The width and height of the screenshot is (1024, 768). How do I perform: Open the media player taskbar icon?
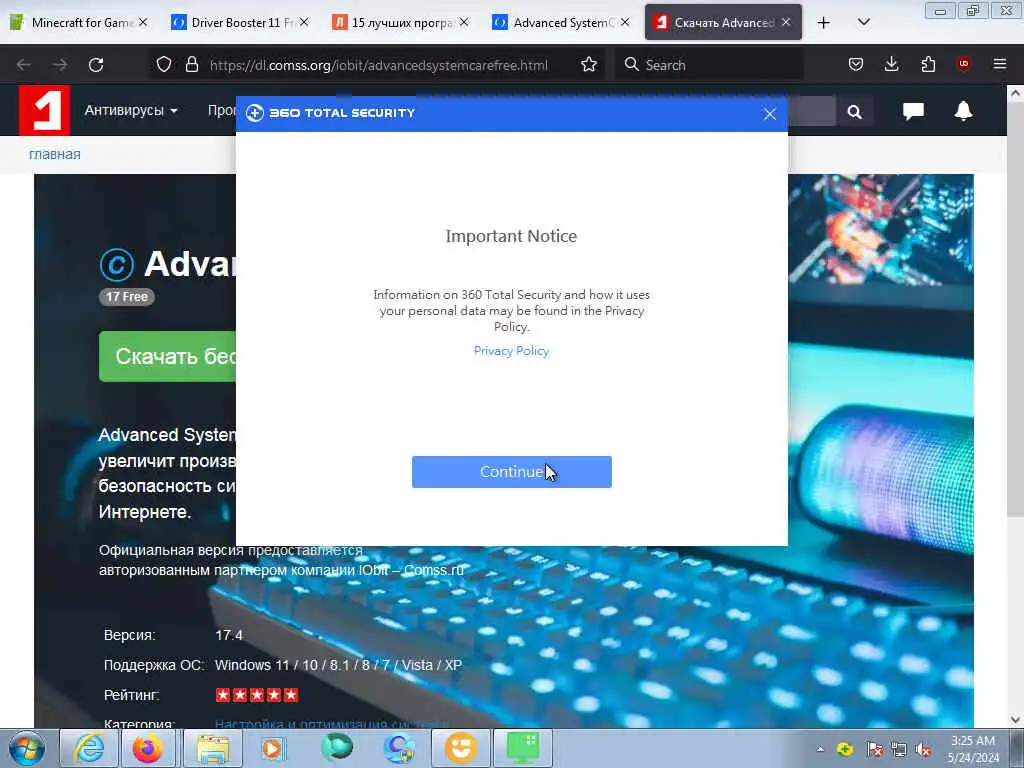(274, 748)
